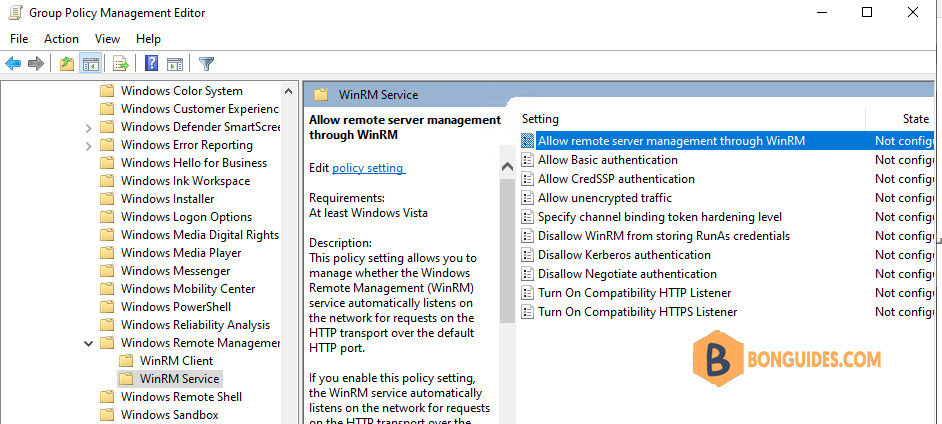Click the Up one level folder icon
This screenshot has height=424, width=942.
point(67,64)
